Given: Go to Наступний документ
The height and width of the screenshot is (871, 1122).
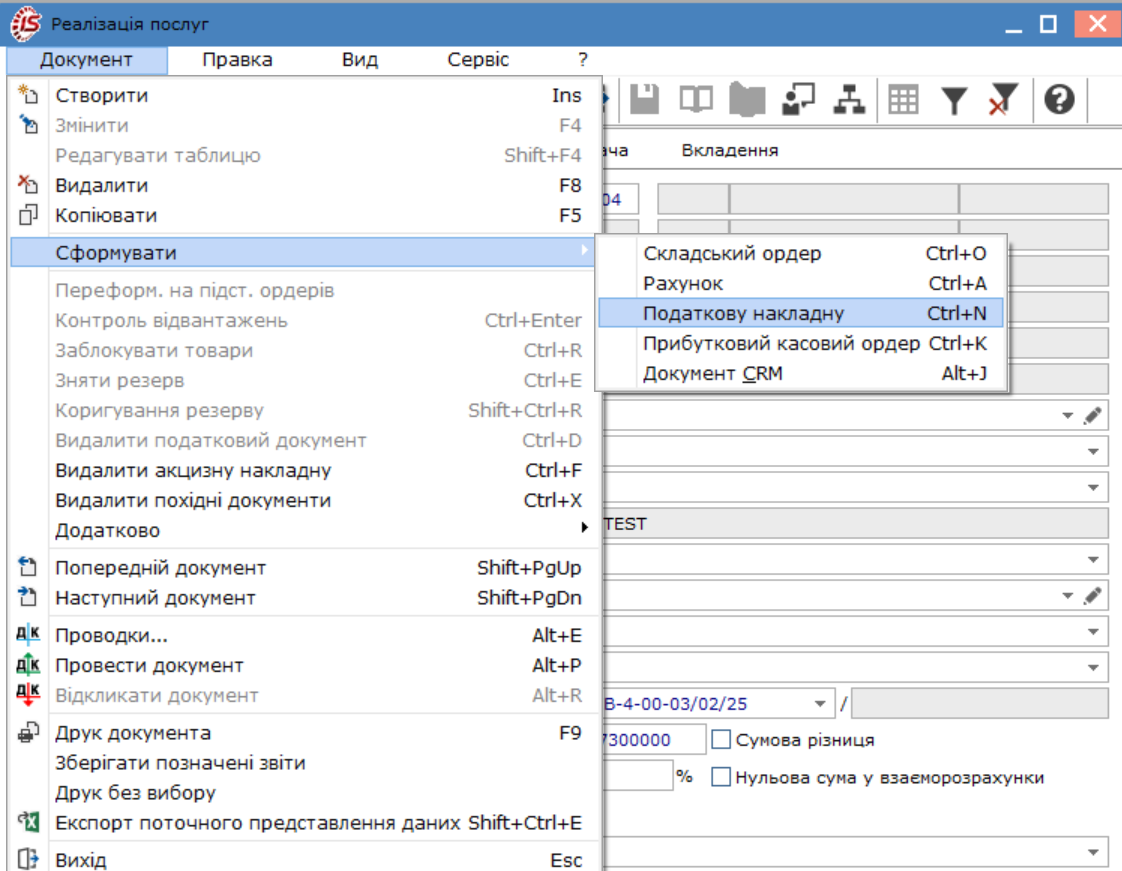Looking at the screenshot, I should (x=303, y=598).
